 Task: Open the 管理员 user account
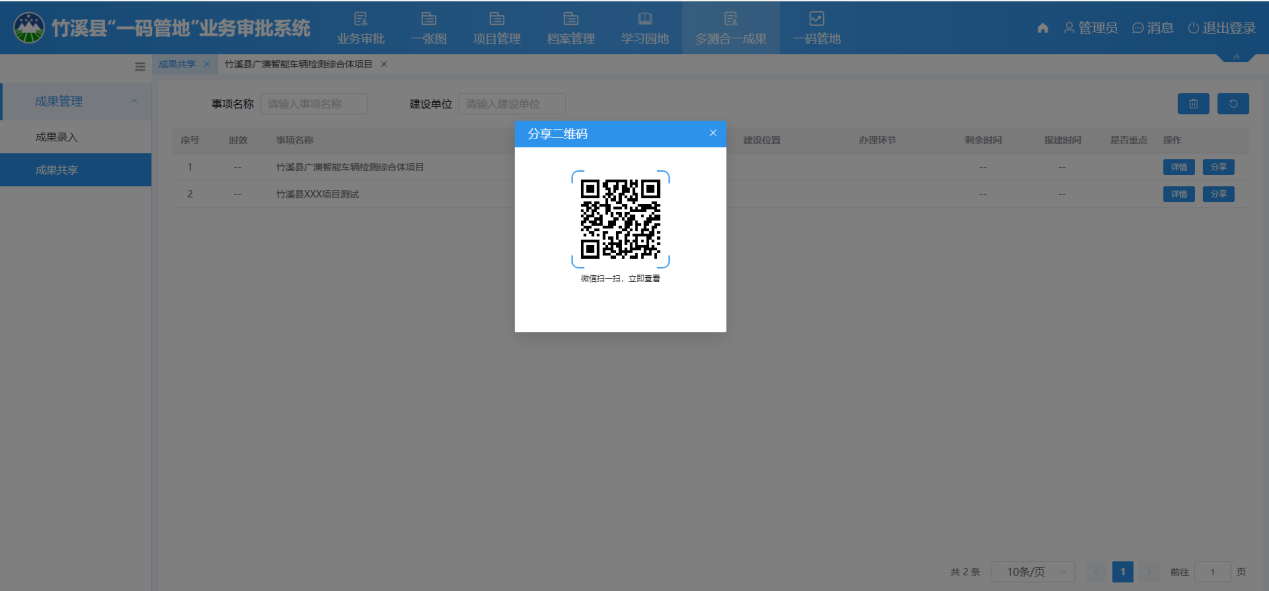click(1090, 28)
